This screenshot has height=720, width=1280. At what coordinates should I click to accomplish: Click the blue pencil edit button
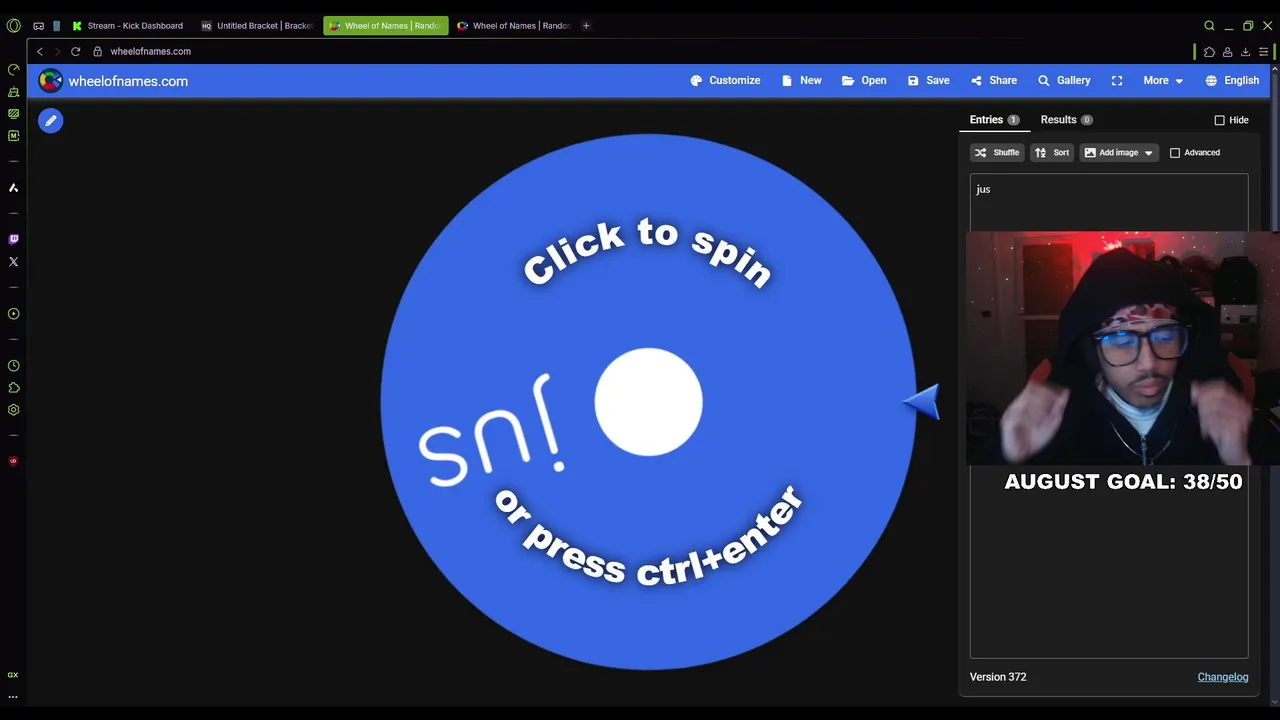(51, 121)
